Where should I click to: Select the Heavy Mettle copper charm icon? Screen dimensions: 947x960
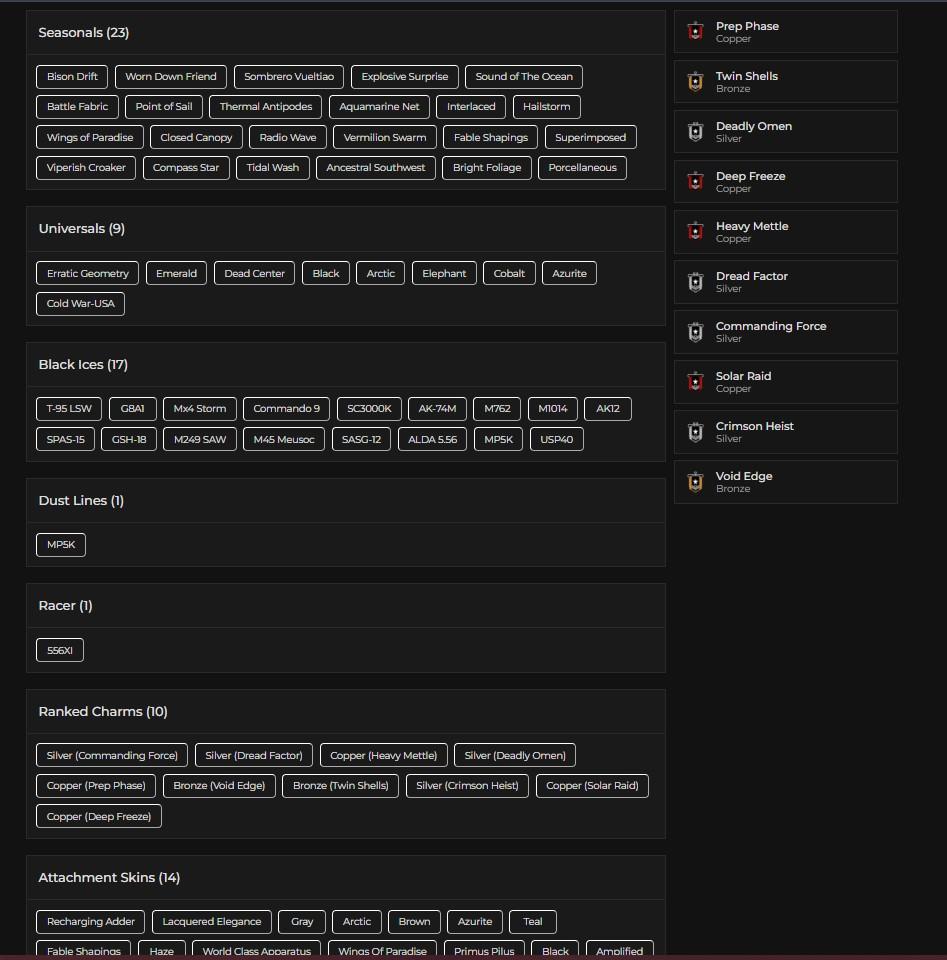(x=696, y=232)
